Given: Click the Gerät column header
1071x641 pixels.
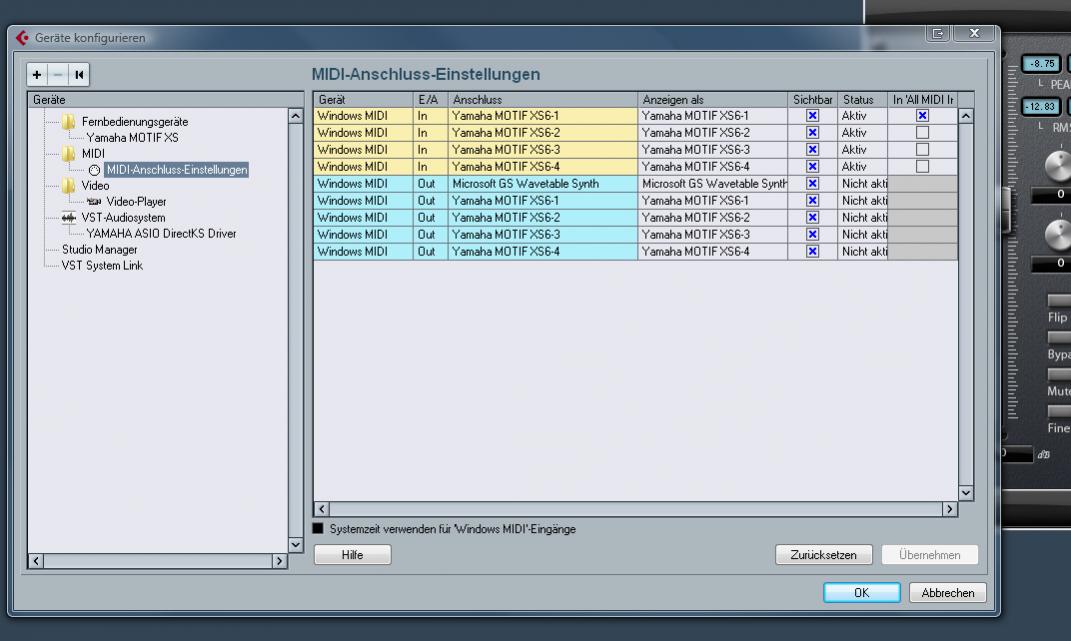Looking at the screenshot, I should coord(363,100).
